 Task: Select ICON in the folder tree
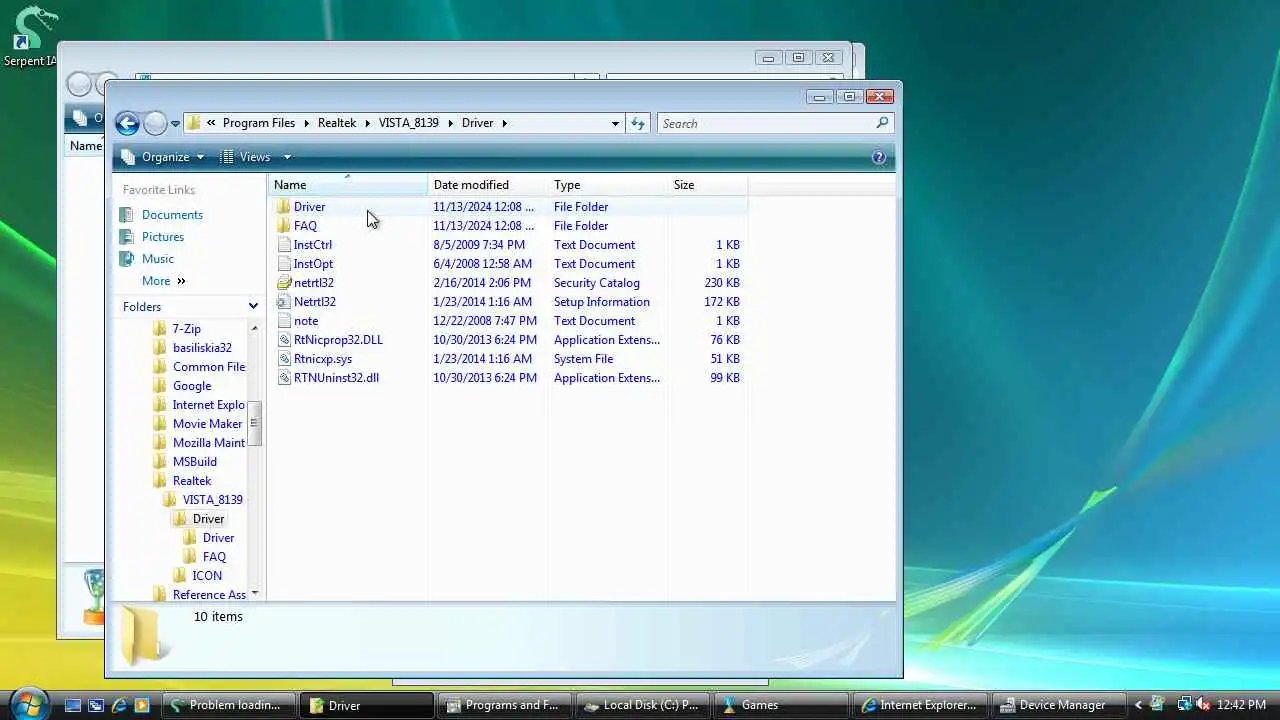[x=207, y=576]
